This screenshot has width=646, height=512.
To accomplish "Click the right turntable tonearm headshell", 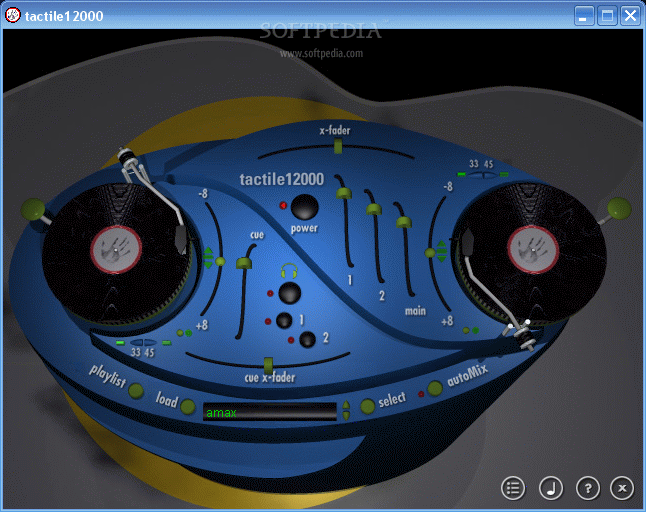I will (x=468, y=243).
